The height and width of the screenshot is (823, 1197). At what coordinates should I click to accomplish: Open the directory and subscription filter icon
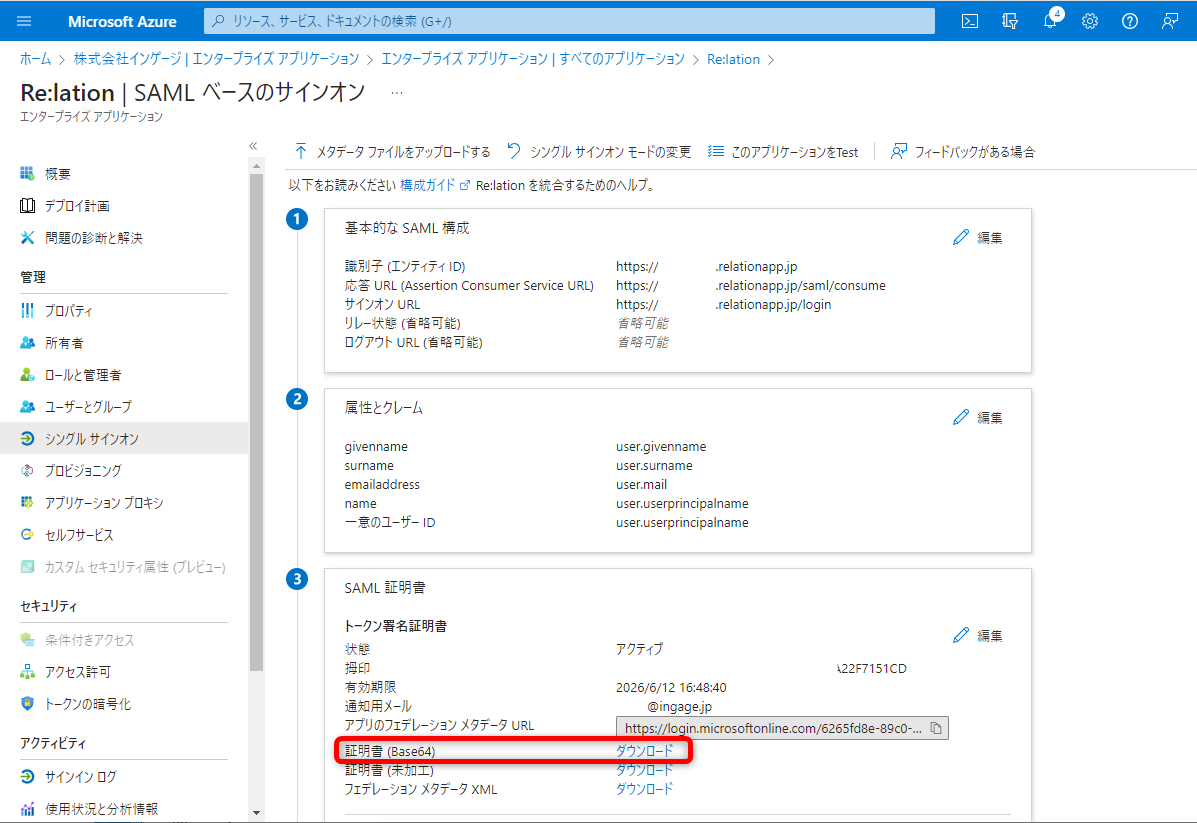[x=1010, y=21]
